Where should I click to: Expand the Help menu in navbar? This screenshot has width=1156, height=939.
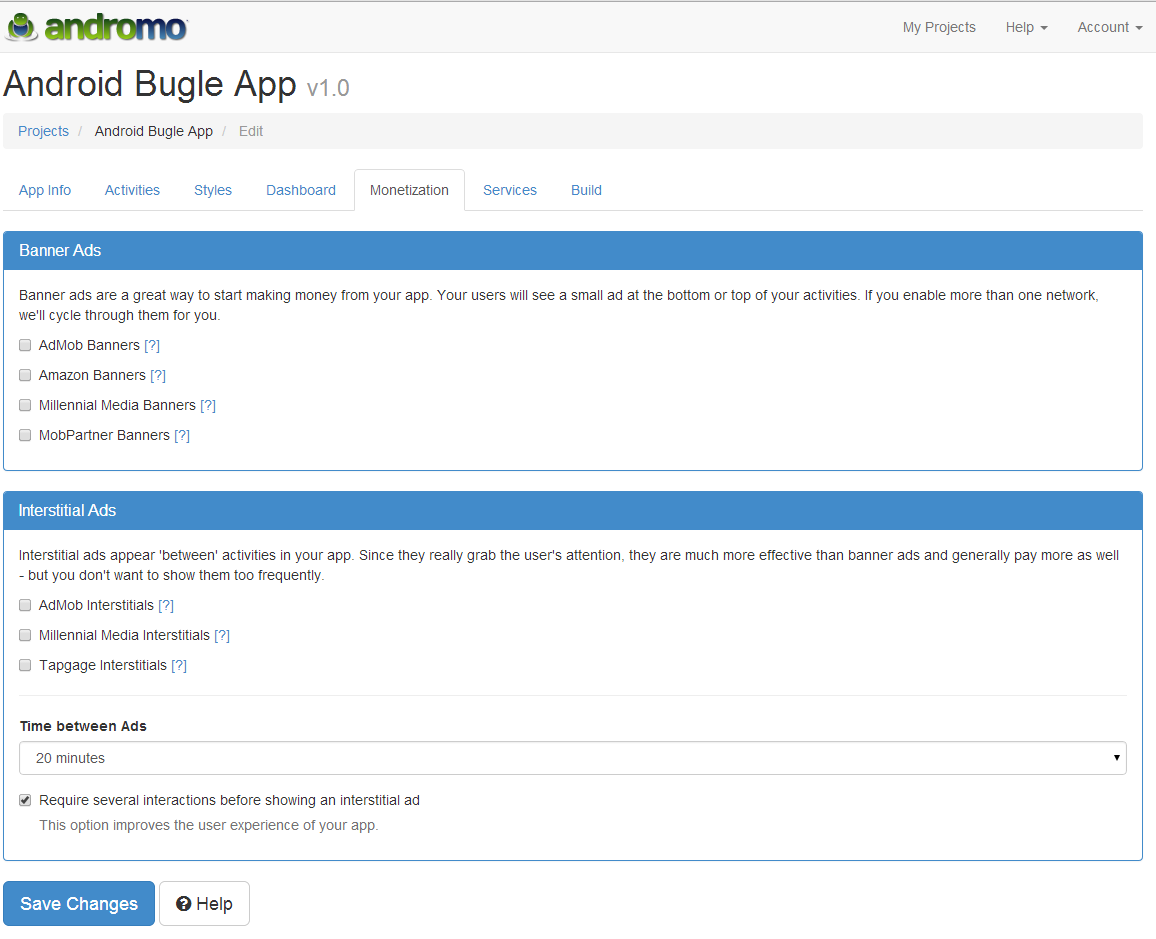click(x=1026, y=27)
